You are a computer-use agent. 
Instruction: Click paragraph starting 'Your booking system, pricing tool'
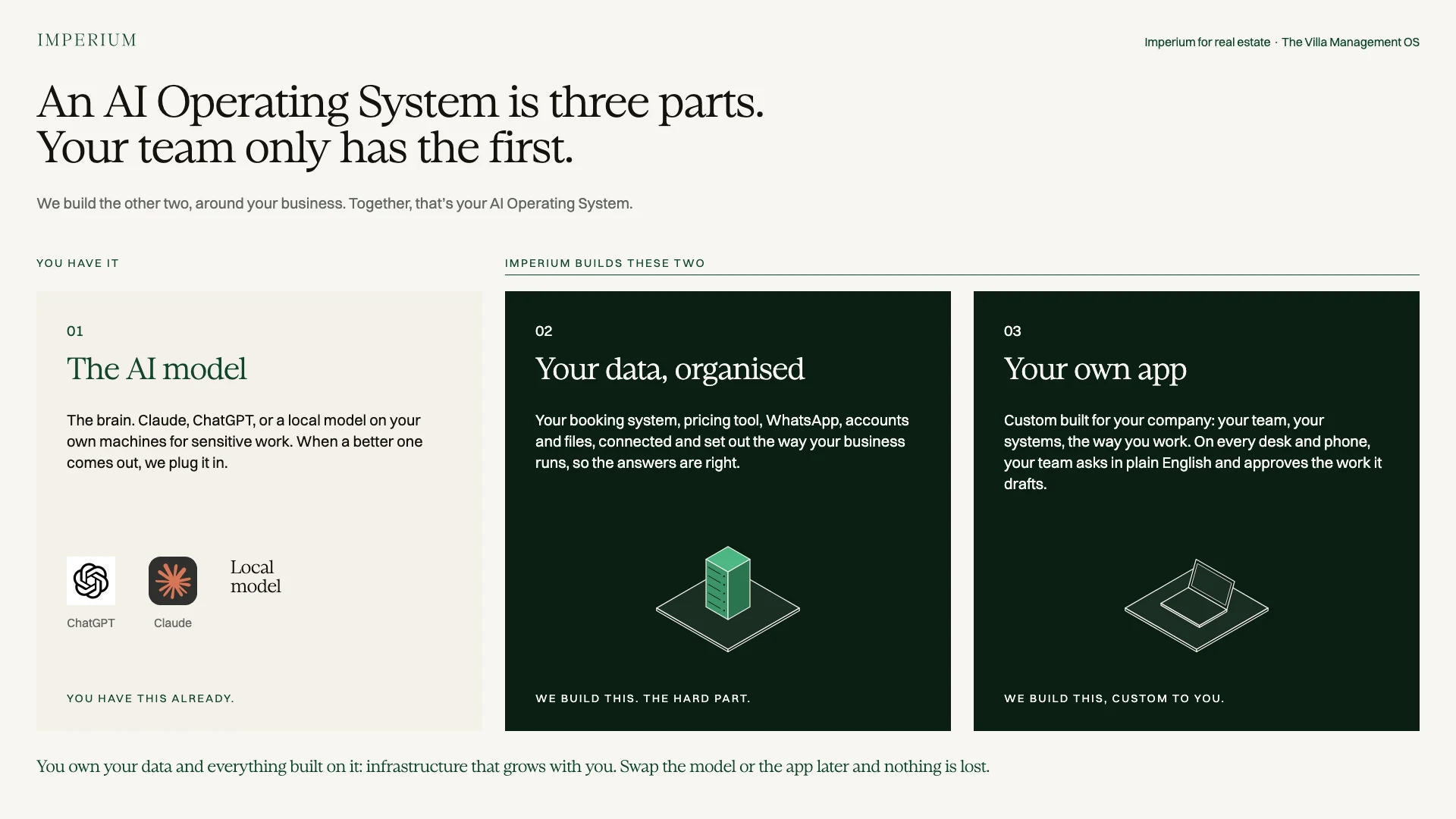[722, 441]
